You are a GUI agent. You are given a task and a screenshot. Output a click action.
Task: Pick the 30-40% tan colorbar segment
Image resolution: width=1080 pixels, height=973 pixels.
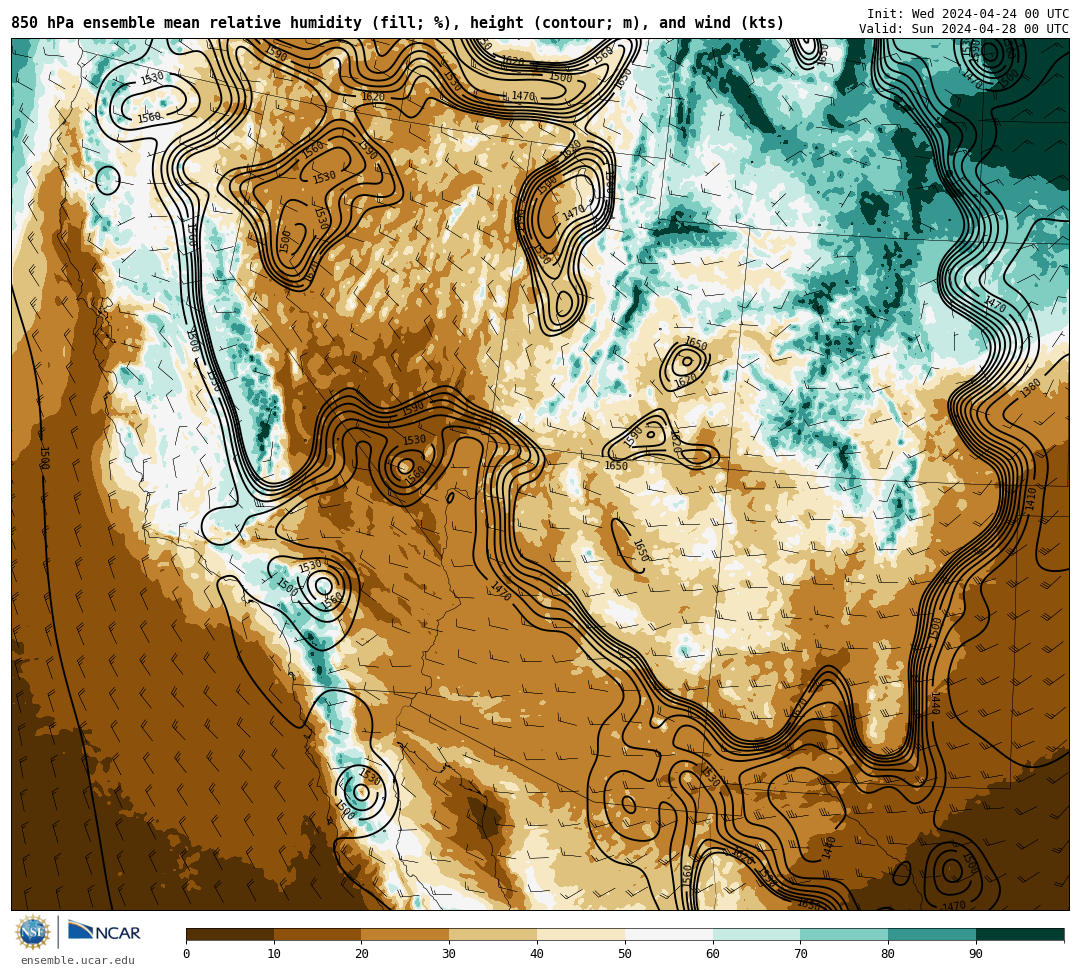click(x=493, y=934)
